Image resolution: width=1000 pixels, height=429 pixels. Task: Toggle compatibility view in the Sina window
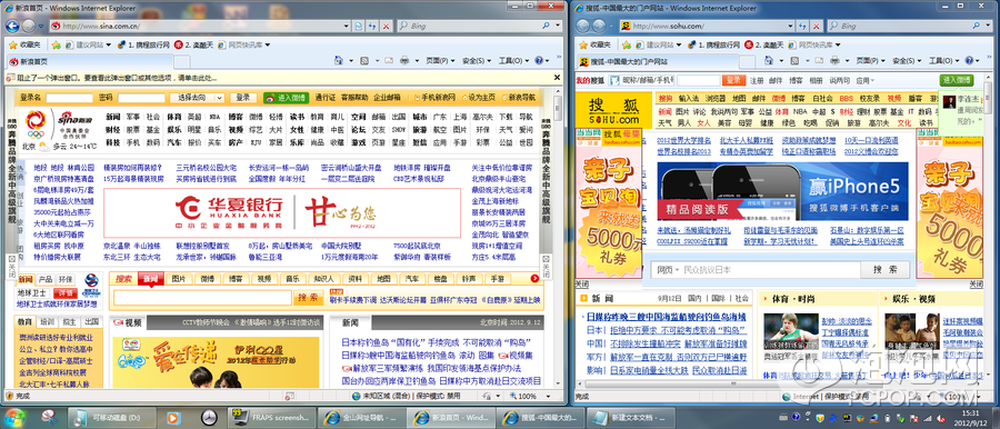coord(358,26)
